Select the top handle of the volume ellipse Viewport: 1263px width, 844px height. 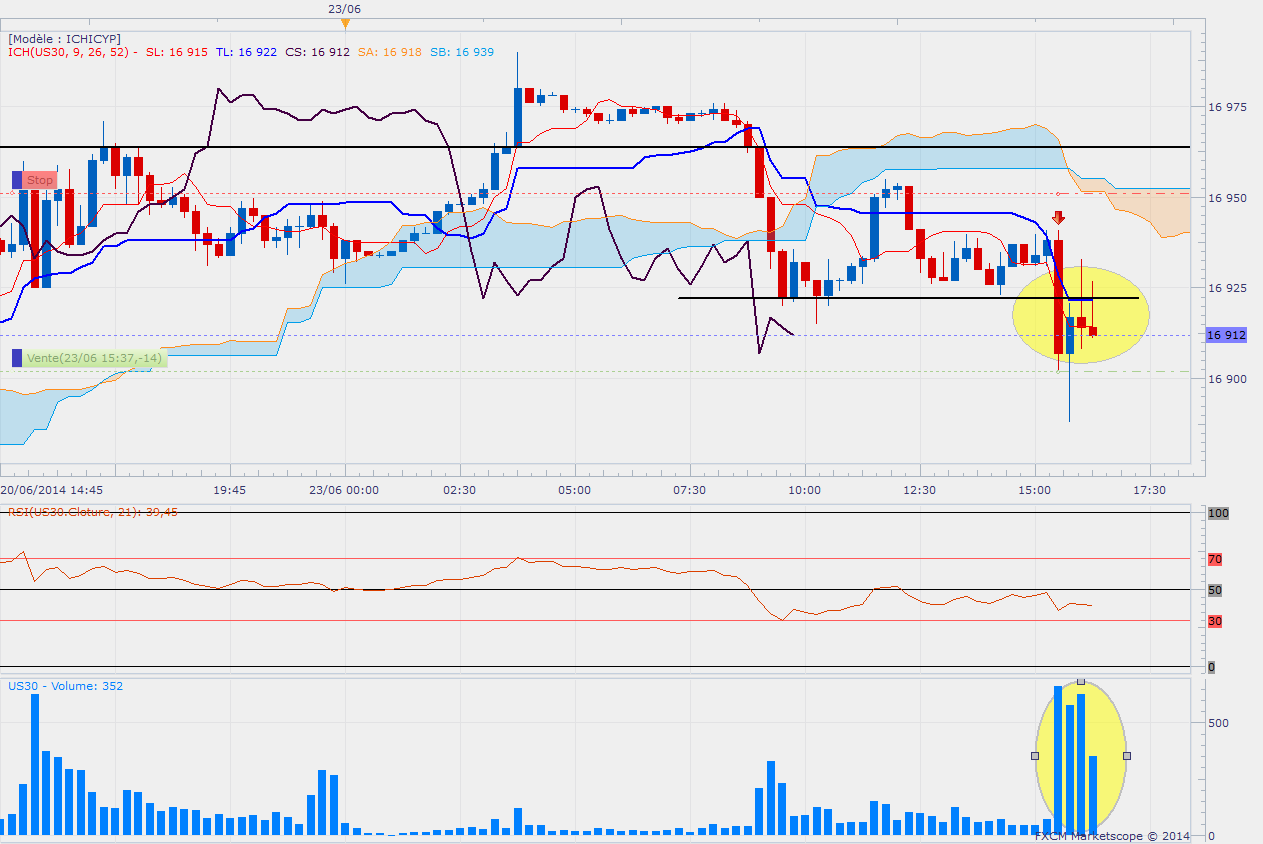click(x=1081, y=681)
